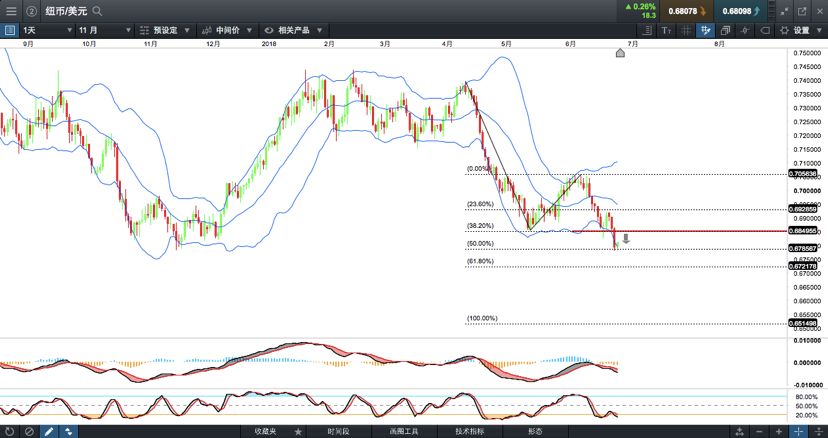
Task: Click the red horizontal support line
Action: [679, 231]
